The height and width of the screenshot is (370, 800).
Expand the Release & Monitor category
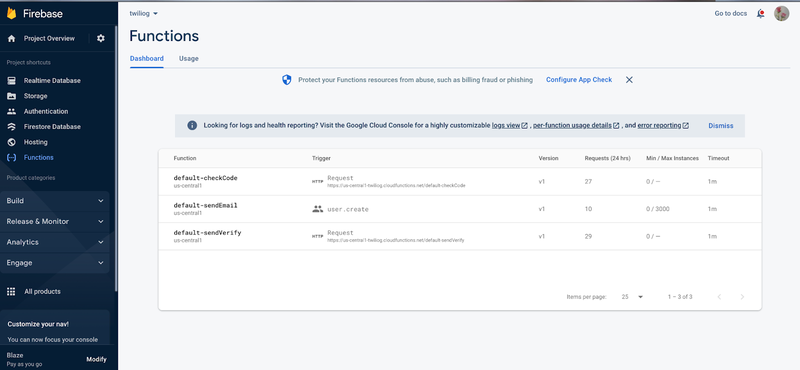[55, 221]
